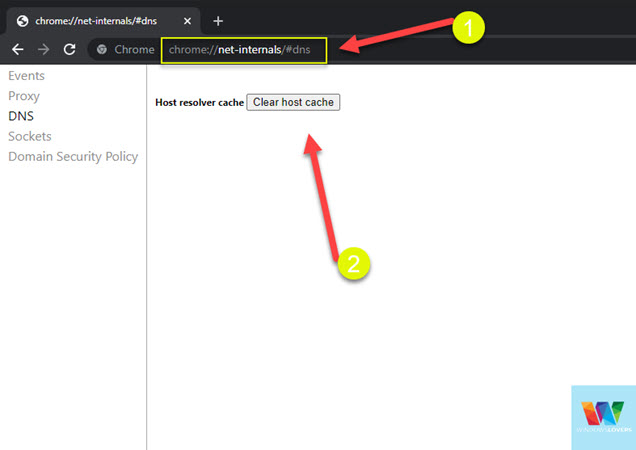
Task: Open the Sockets section in the sidebar
Action: [30, 136]
